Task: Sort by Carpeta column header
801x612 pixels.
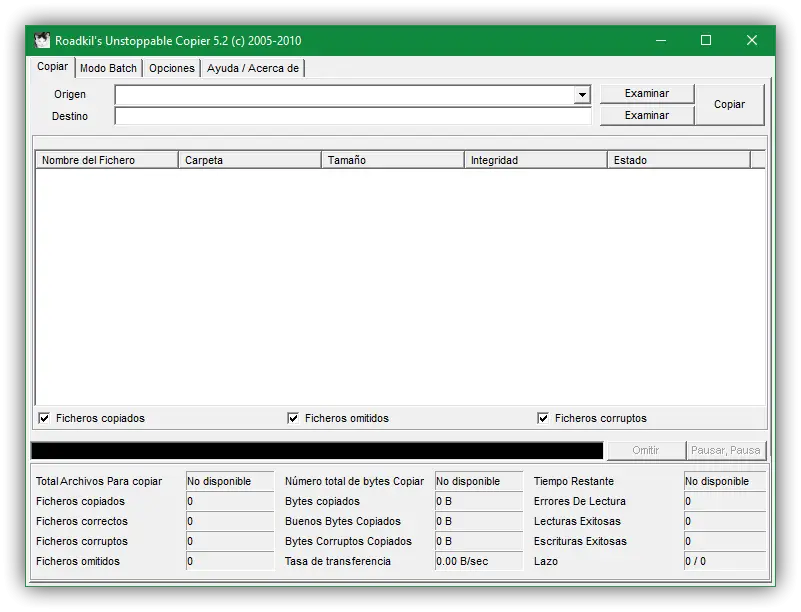Action: click(x=250, y=160)
